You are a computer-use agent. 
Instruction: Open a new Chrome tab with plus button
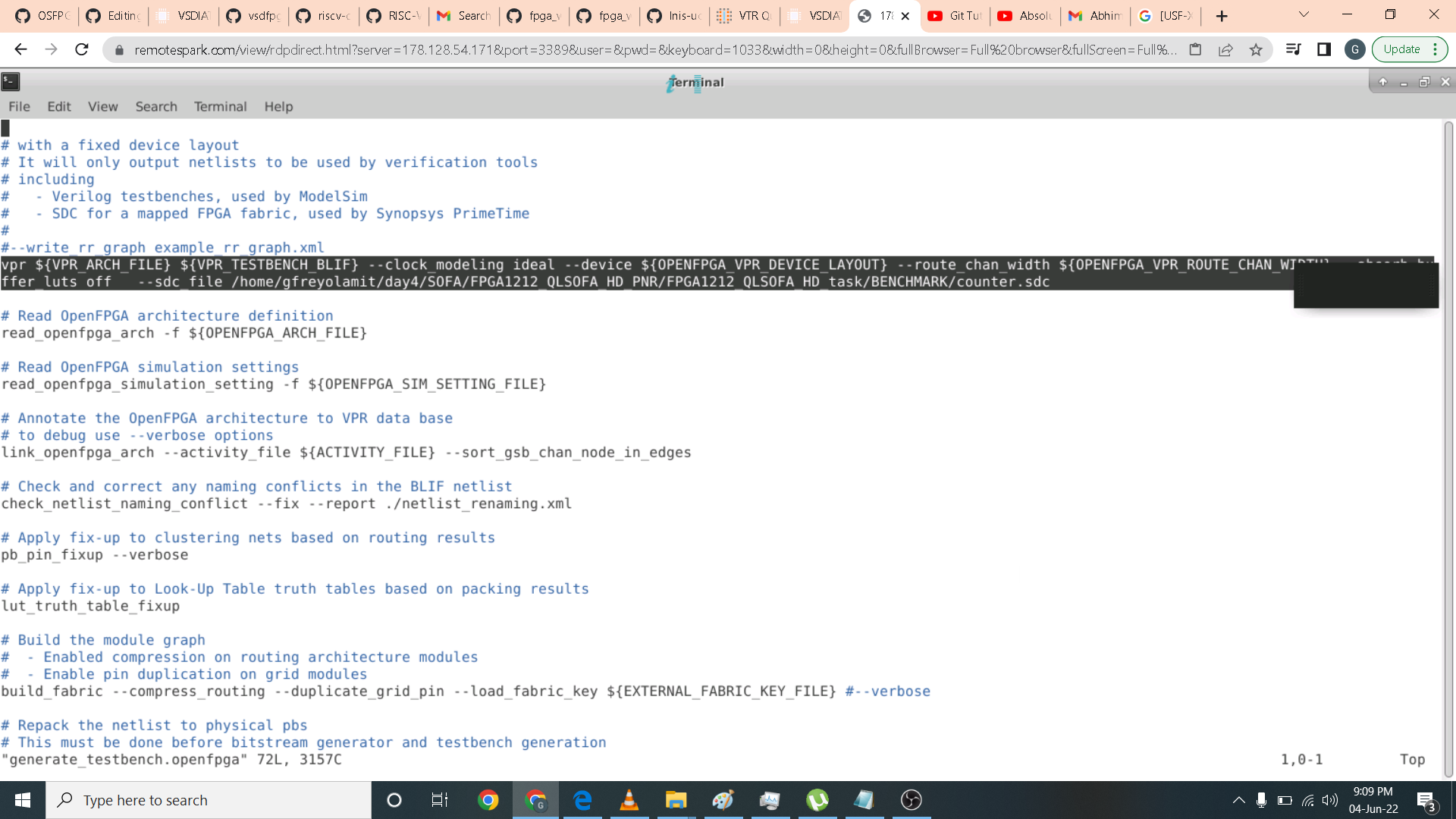(x=1222, y=16)
